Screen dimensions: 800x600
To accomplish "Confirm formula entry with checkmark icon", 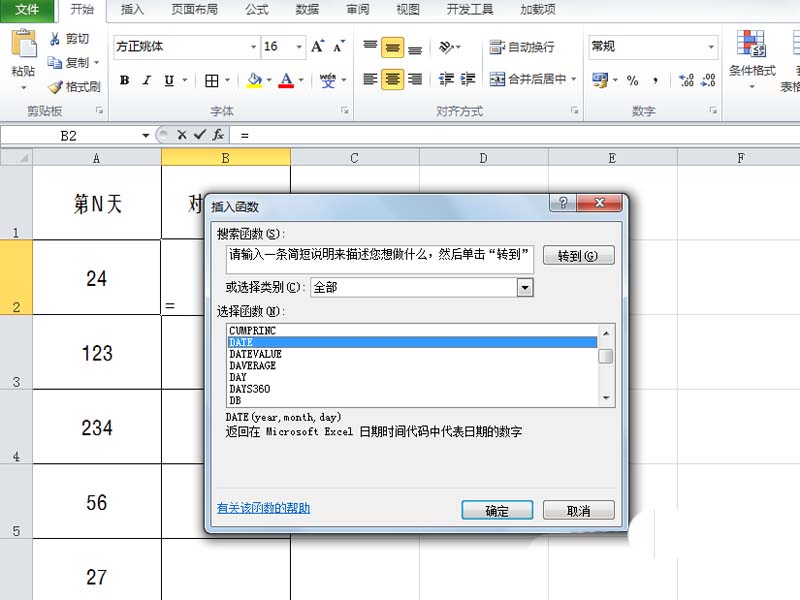I will coord(199,135).
